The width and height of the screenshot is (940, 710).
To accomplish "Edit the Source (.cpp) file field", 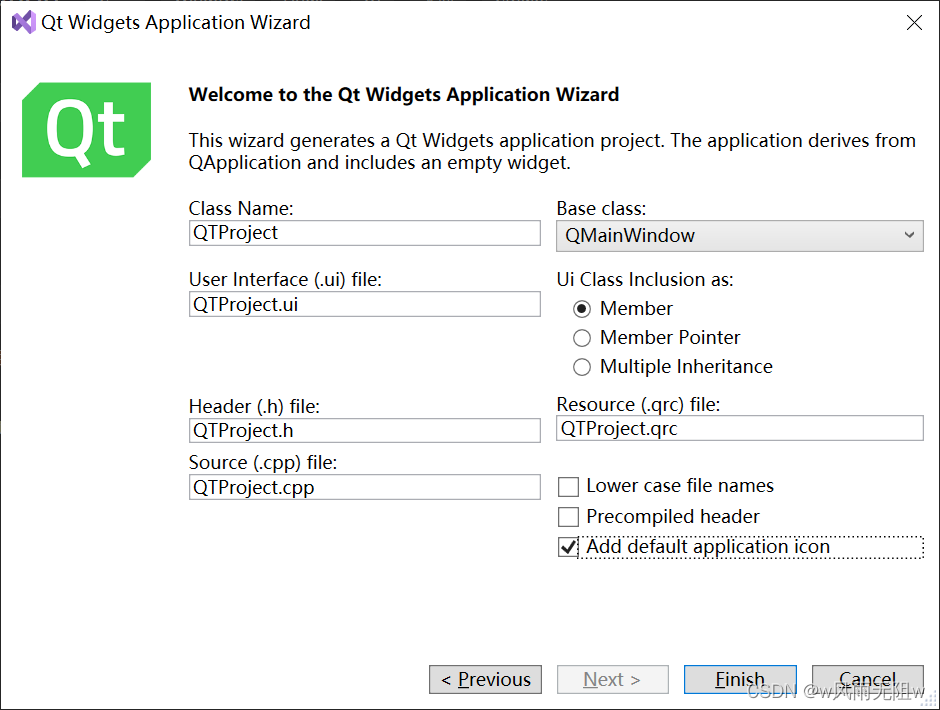I will pos(364,487).
